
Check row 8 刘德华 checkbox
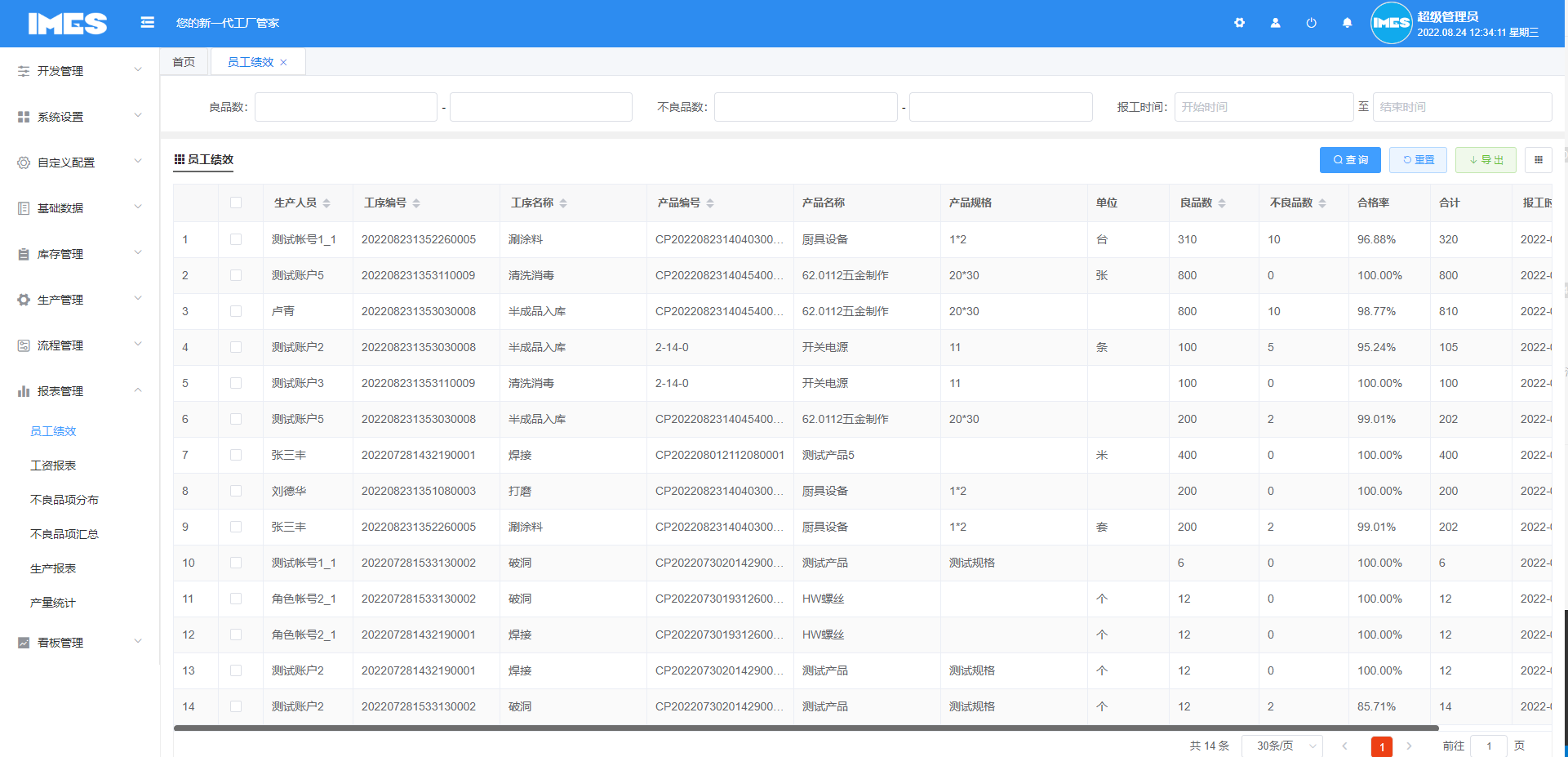coord(236,491)
